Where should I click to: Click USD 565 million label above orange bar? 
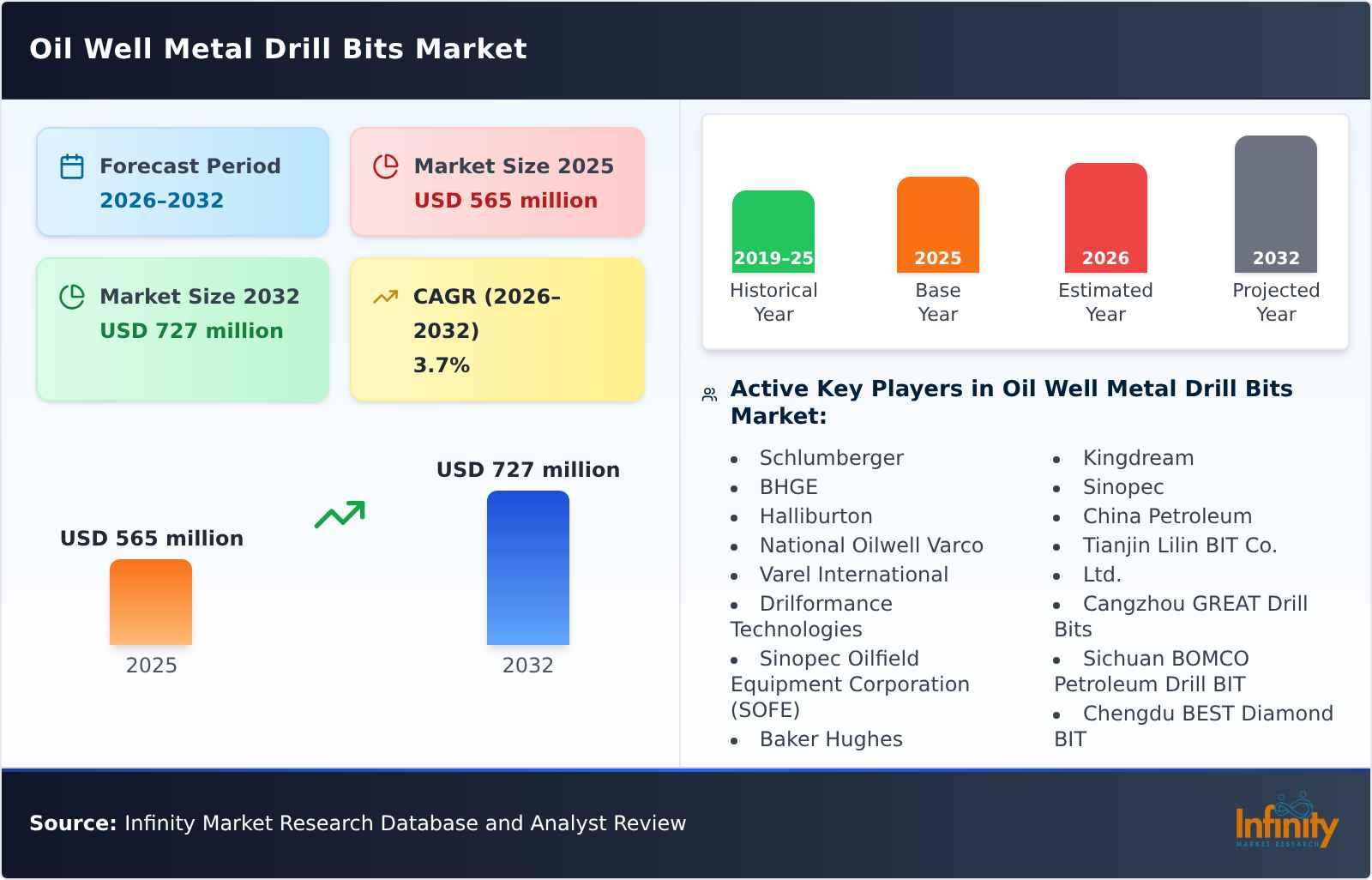[152, 539]
